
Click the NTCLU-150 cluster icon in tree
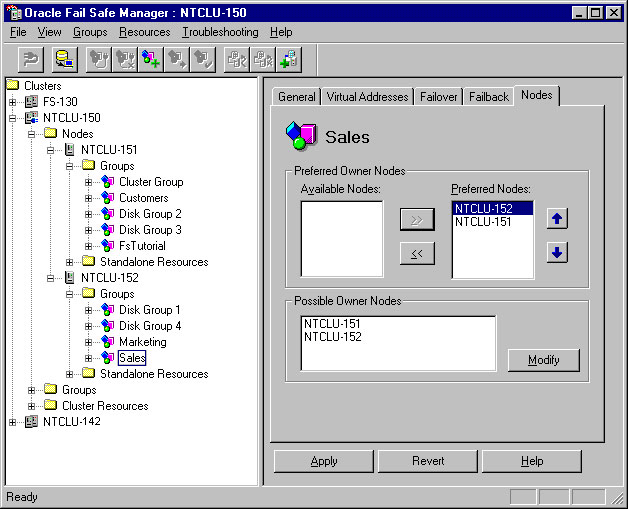pyautogui.click(x=31, y=118)
